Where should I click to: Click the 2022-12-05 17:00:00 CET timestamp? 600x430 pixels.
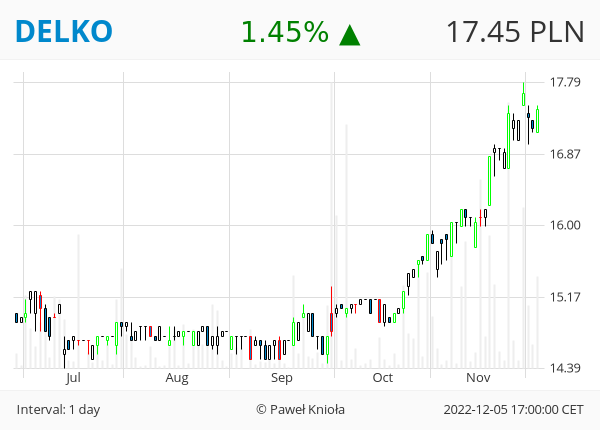(x=514, y=410)
